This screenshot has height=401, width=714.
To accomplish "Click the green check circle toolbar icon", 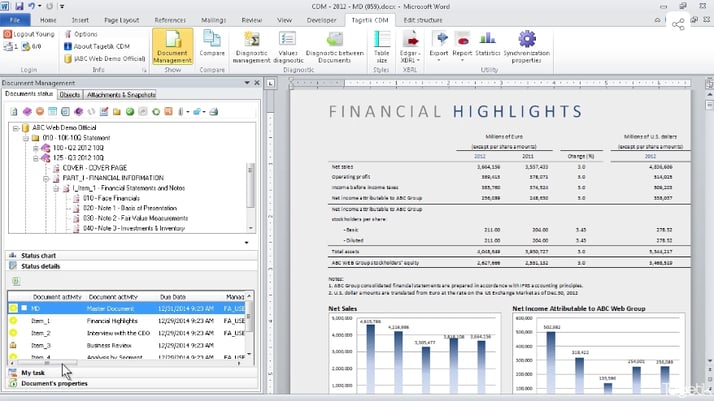I will click(130, 112).
